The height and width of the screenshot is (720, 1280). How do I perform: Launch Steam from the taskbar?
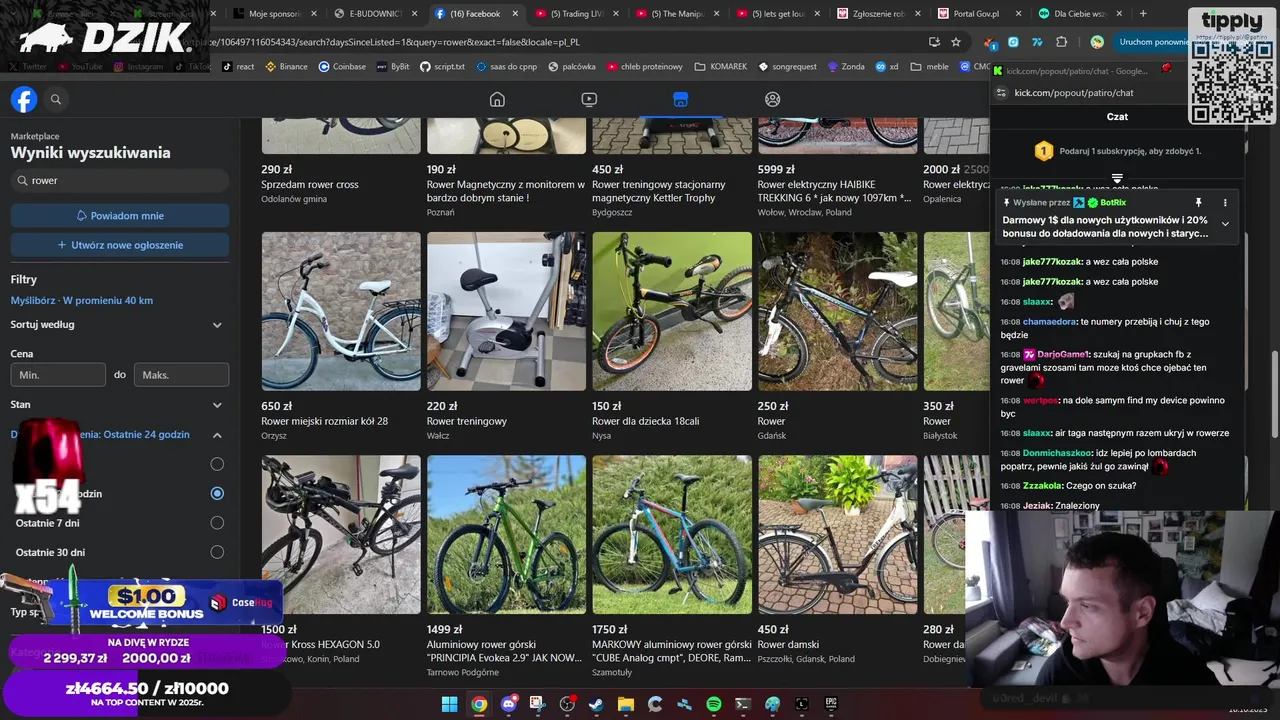(596, 704)
